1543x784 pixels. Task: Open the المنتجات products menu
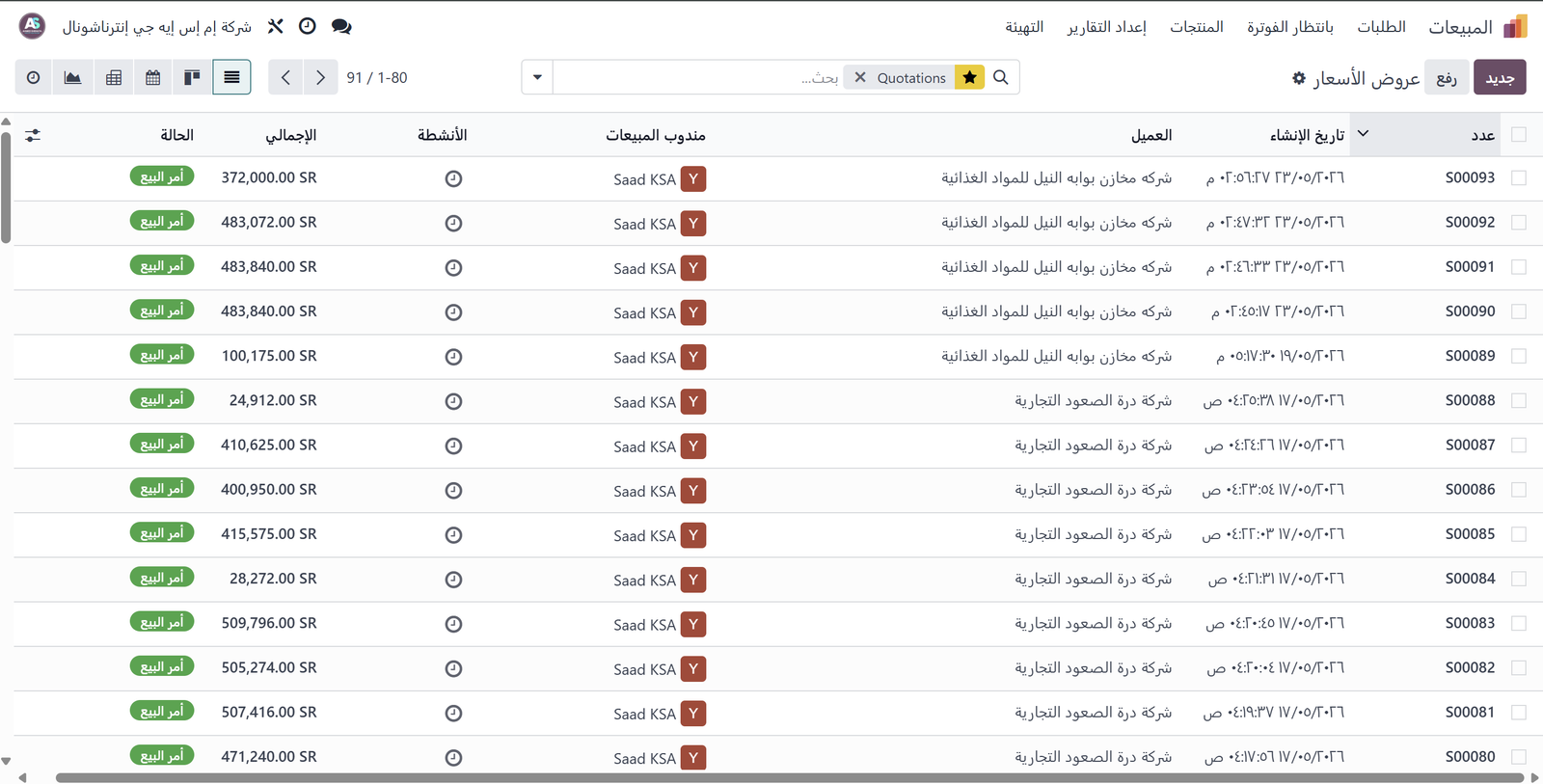coord(1197,27)
